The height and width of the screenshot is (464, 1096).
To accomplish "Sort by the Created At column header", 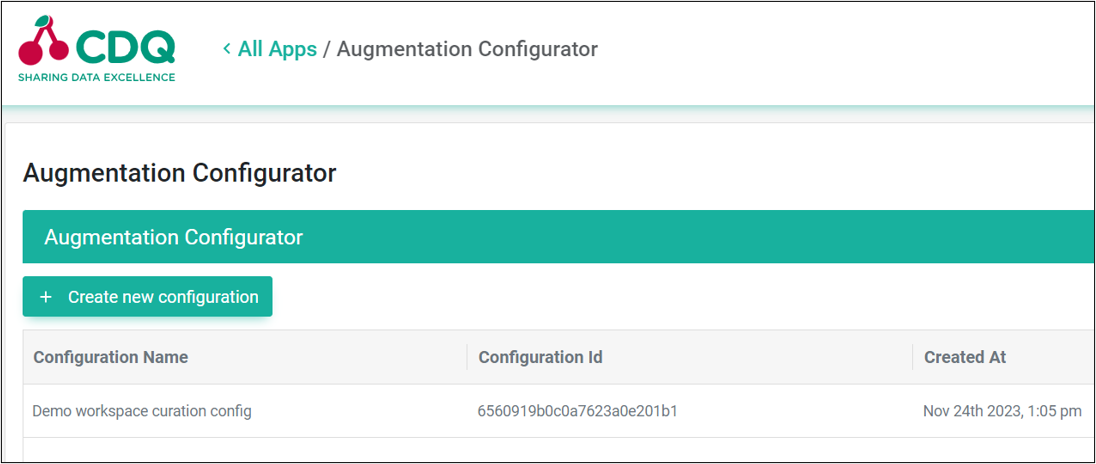I will (x=965, y=357).
